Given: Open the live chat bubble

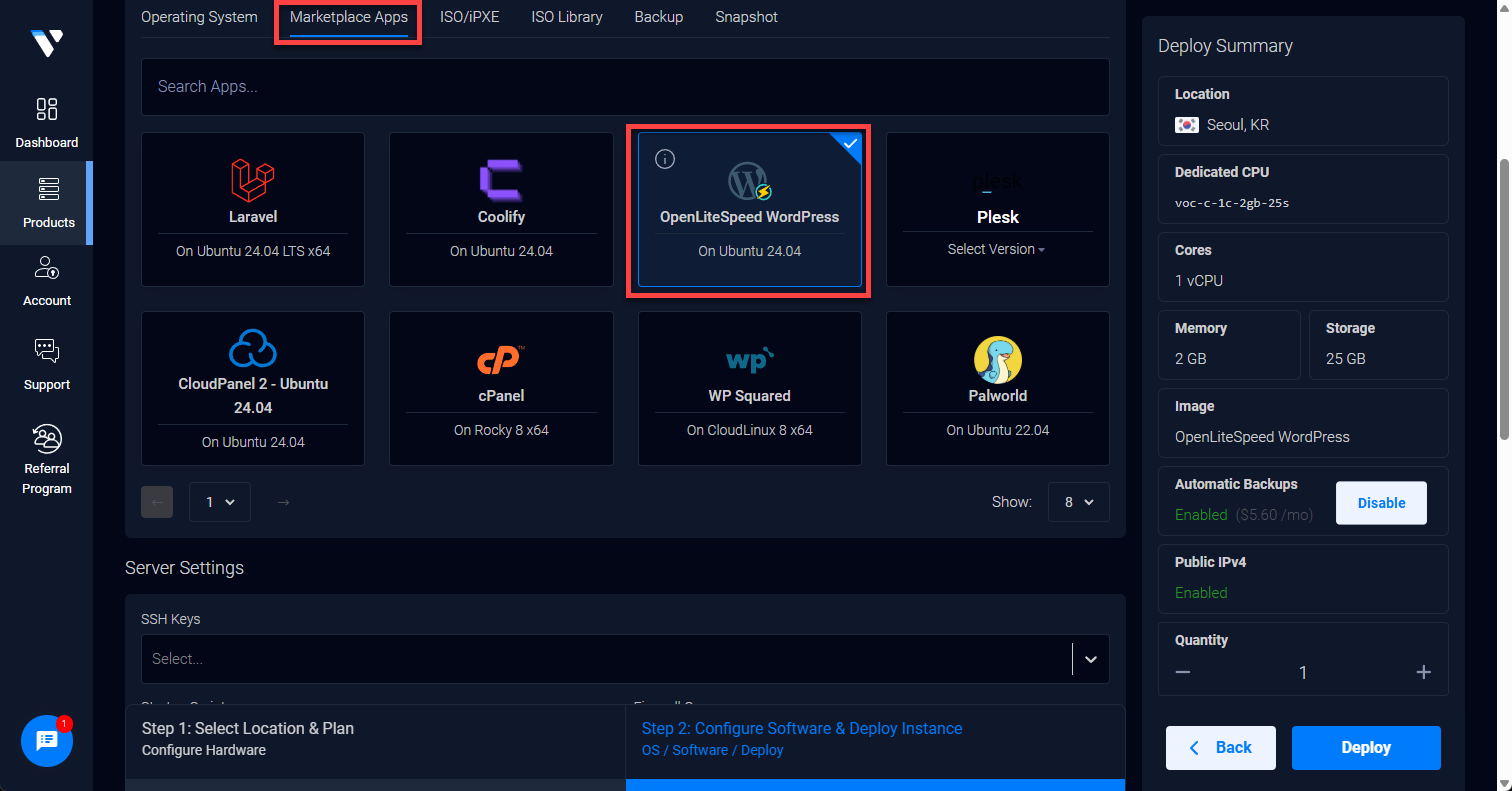Looking at the screenshot, I should (47, 741).
